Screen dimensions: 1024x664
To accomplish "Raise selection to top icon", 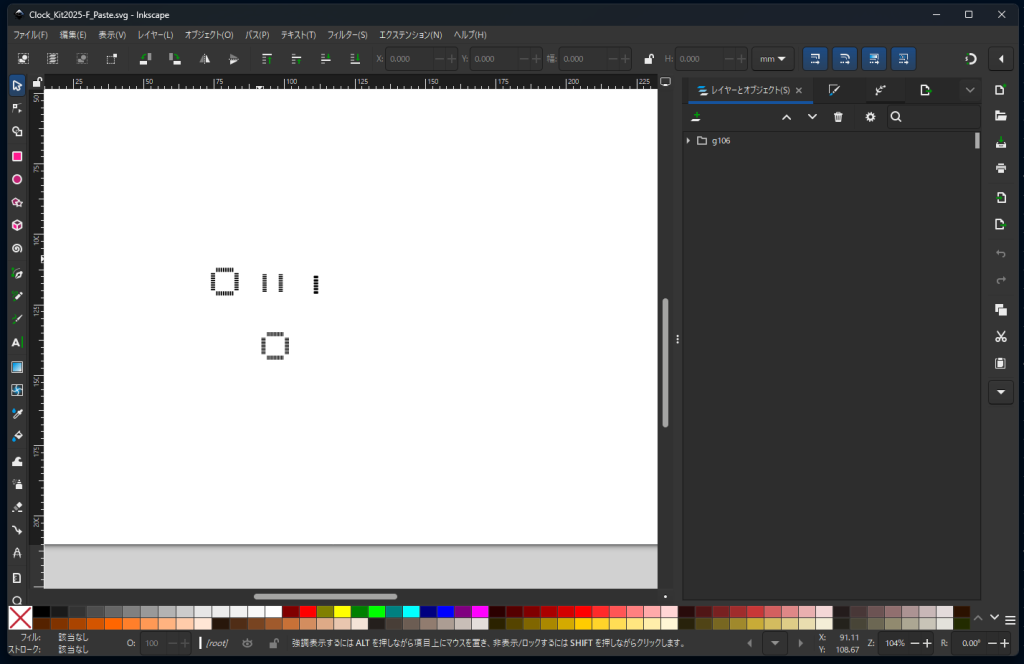I will (x=267, y=59).
